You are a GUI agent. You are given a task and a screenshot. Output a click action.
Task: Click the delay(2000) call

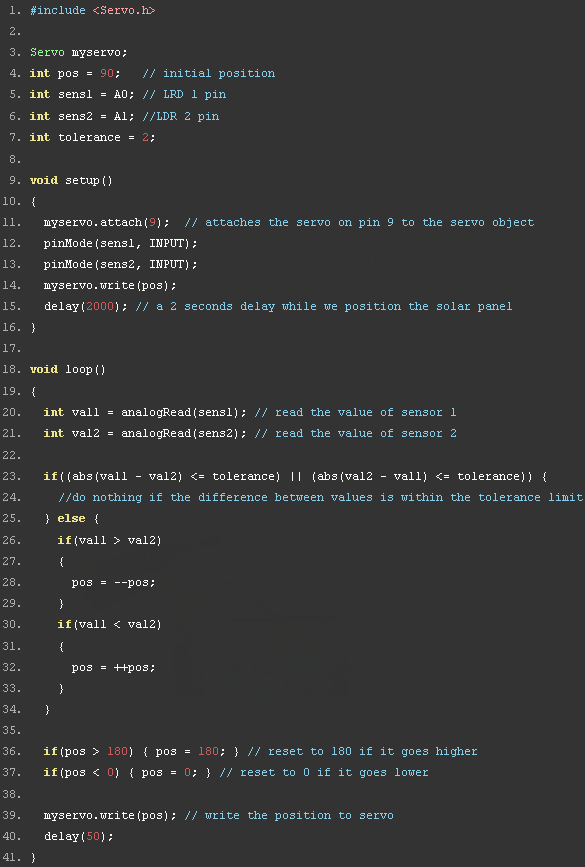(x=82, y=306)
